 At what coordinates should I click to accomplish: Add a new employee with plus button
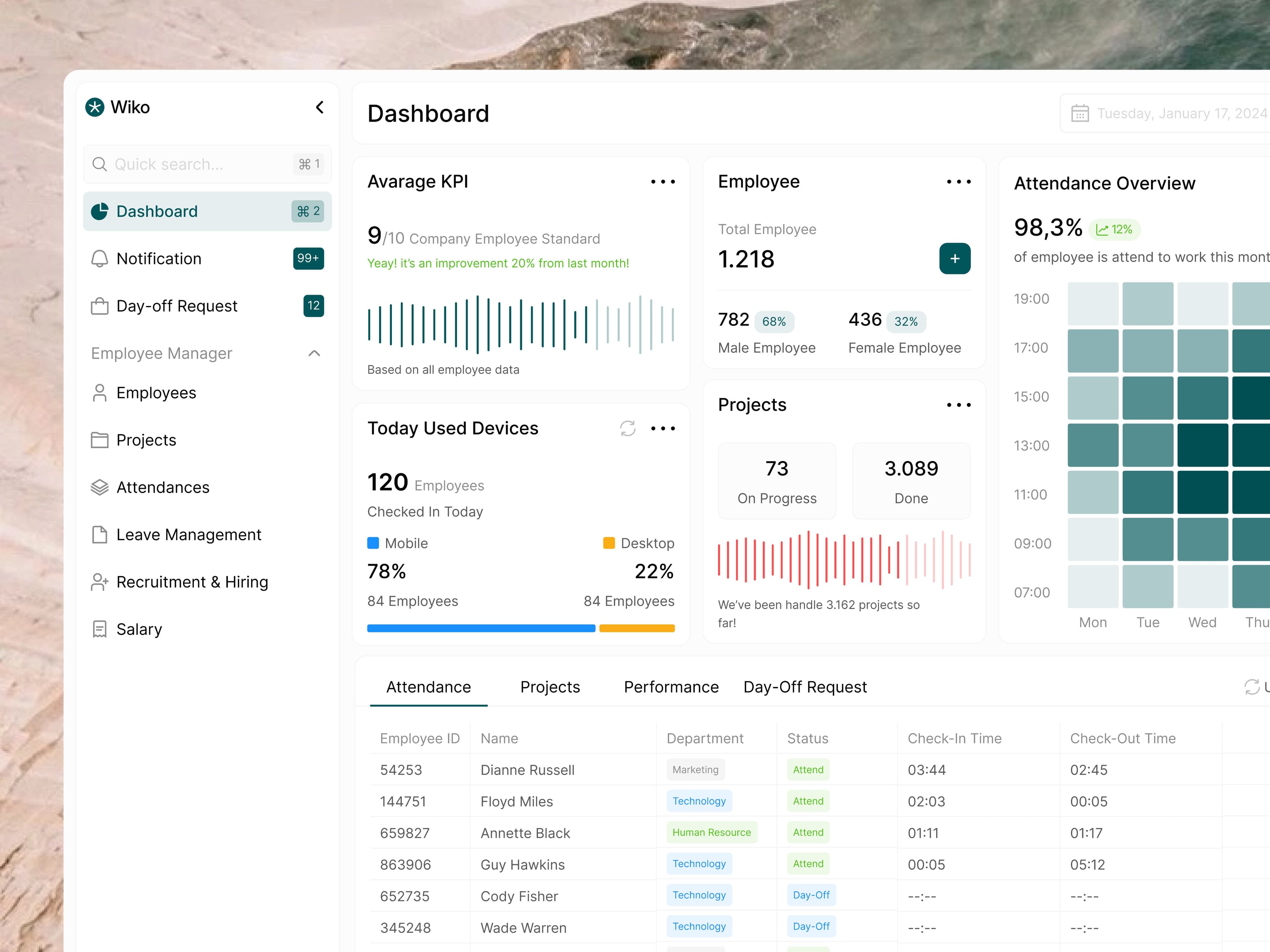pyautogui.click(x=955, y=259)
